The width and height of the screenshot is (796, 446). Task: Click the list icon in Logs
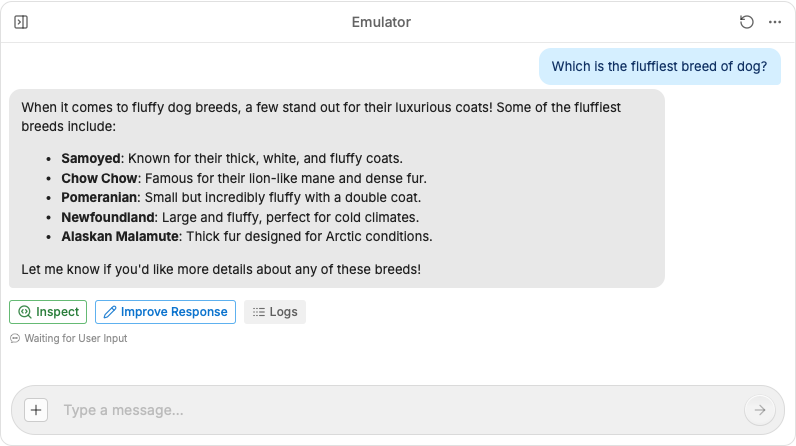(258, 312)
